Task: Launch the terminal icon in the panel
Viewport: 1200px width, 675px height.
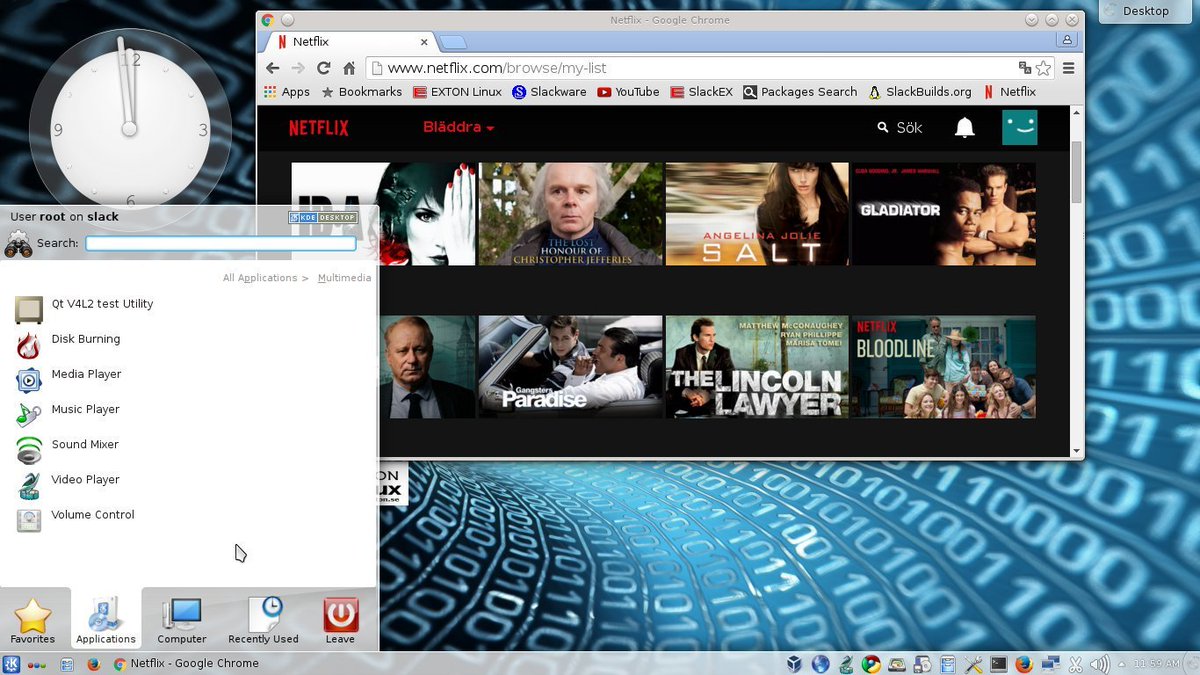Action: coord(999,664)
